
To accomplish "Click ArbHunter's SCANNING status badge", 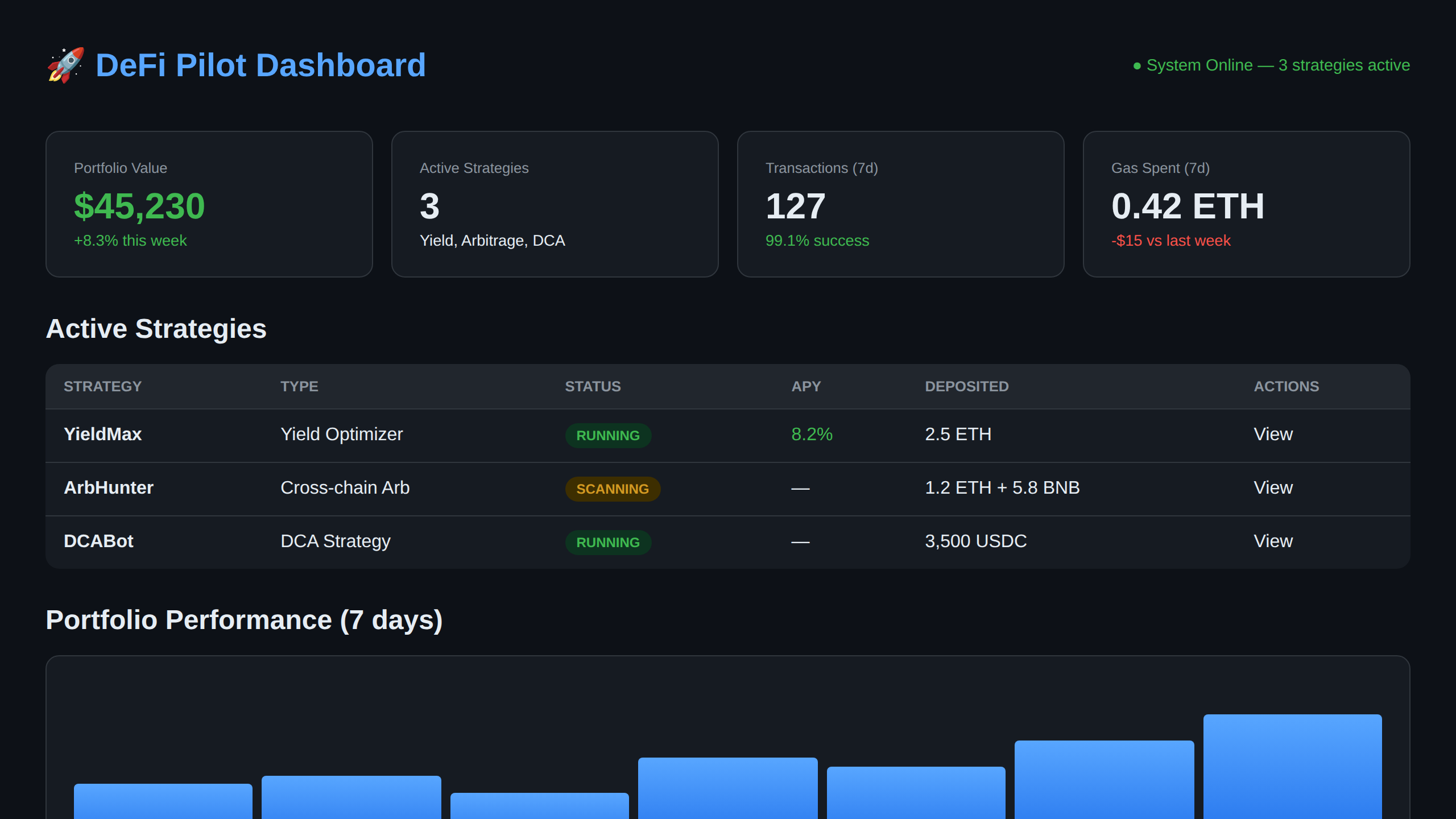I will tap(613, 489).
